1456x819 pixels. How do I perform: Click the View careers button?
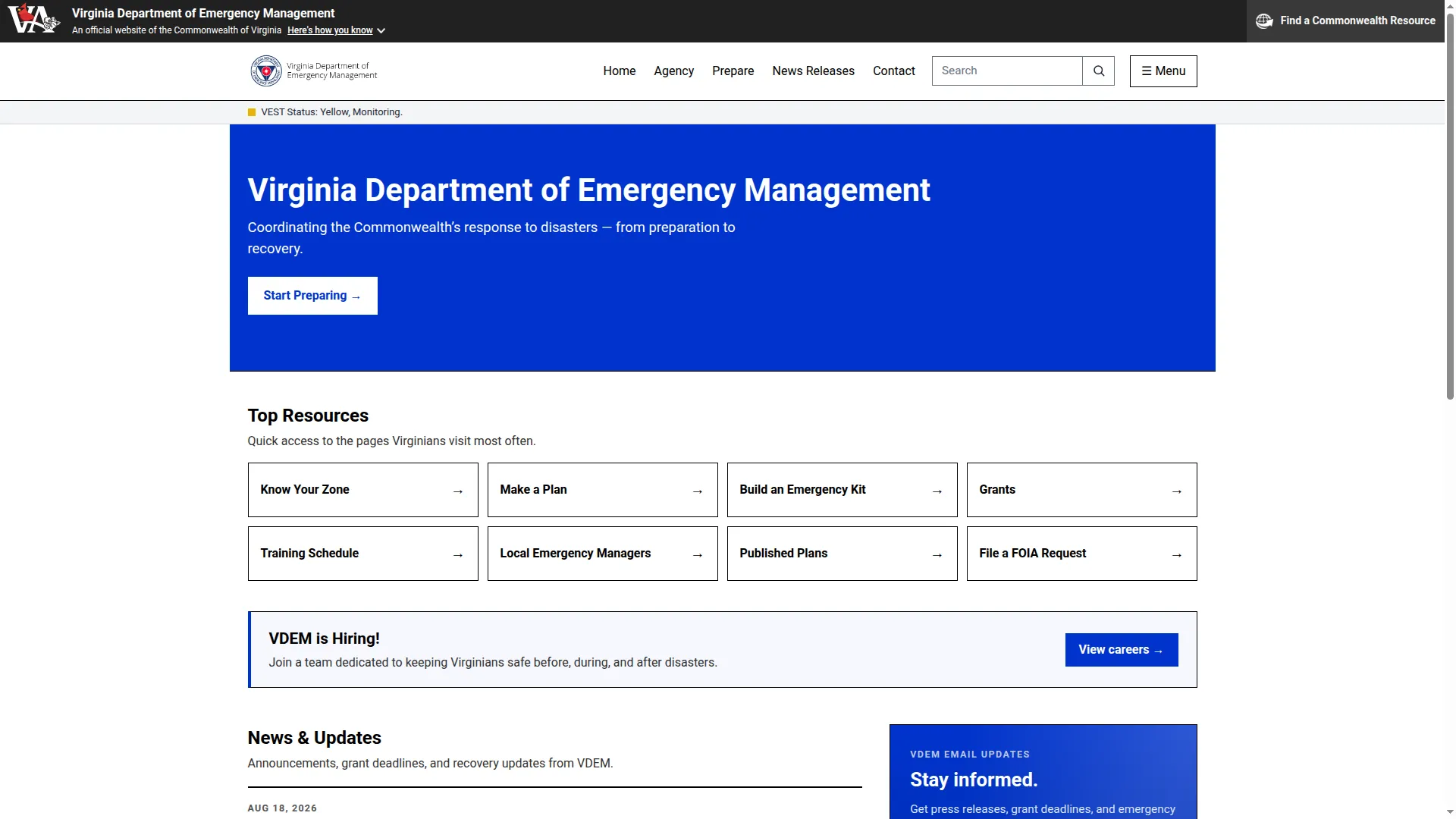point(1122,650)
